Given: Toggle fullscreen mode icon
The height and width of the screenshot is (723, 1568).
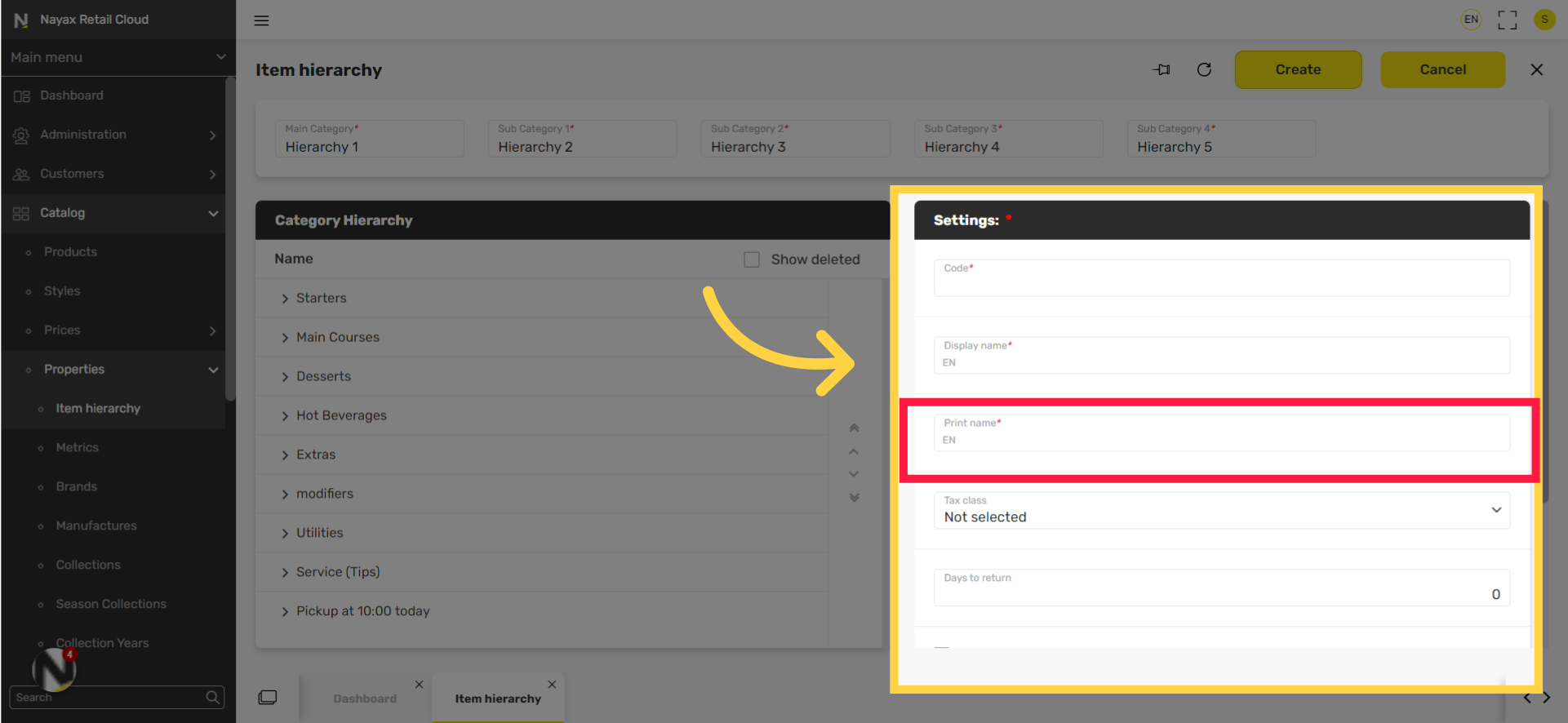Looking at the screenshot, I should click(1508, 20).
